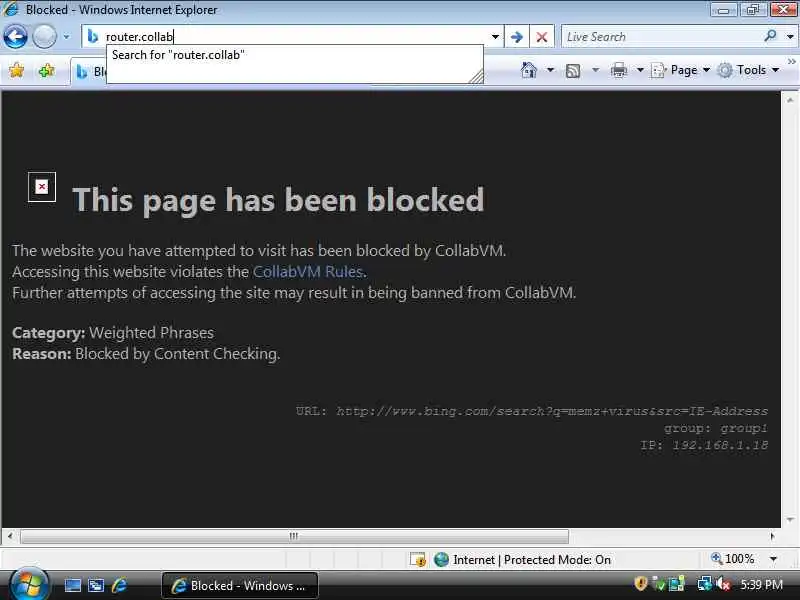Image resolution: width=800 pixels, height=600 pixels.
Task: Click the green shield tray icon
Action: click(x=658, y=583)
